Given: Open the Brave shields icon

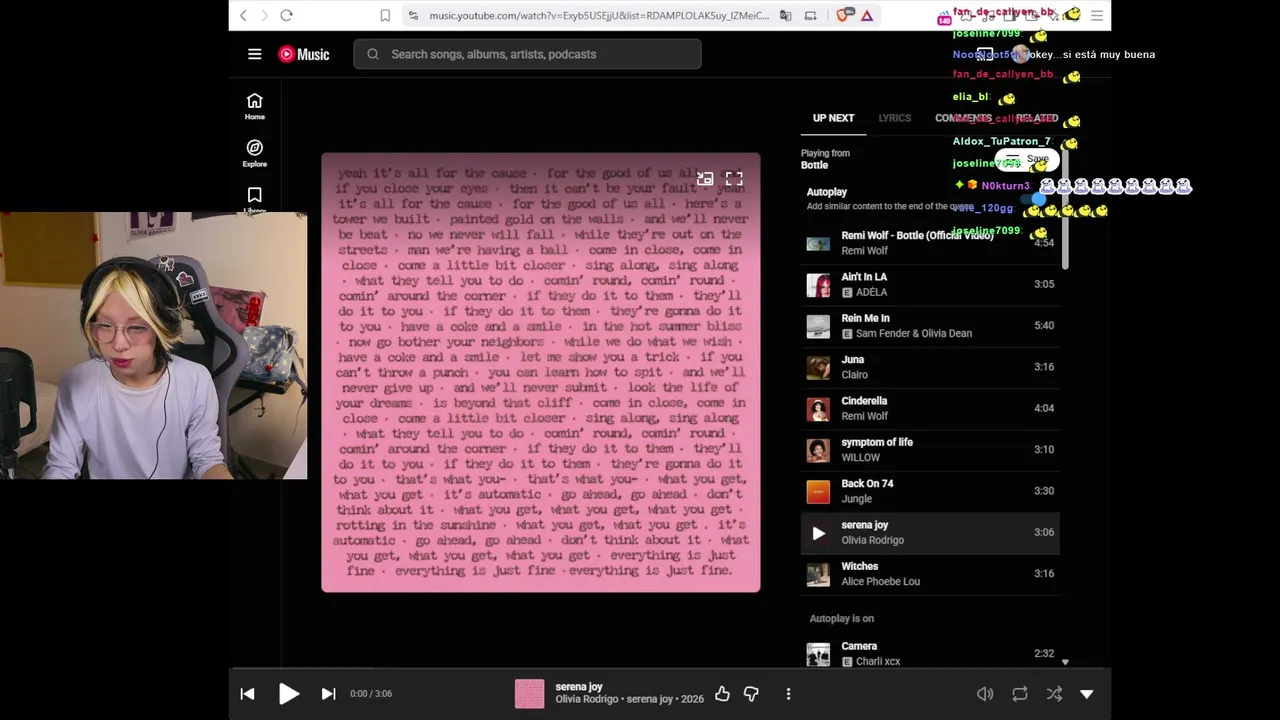Looking at the screenshot, I should [x=845, y=15].
